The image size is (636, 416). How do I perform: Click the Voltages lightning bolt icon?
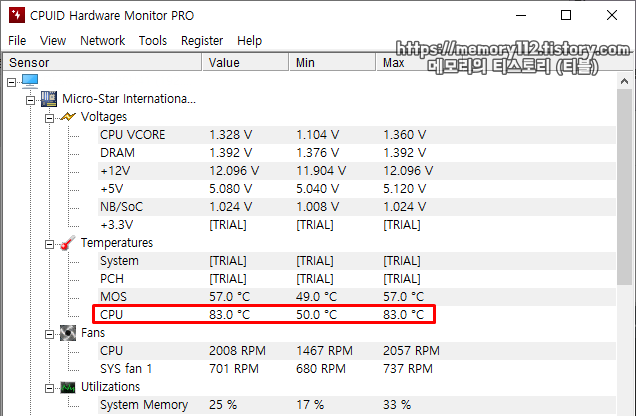[x=68, y=117]
